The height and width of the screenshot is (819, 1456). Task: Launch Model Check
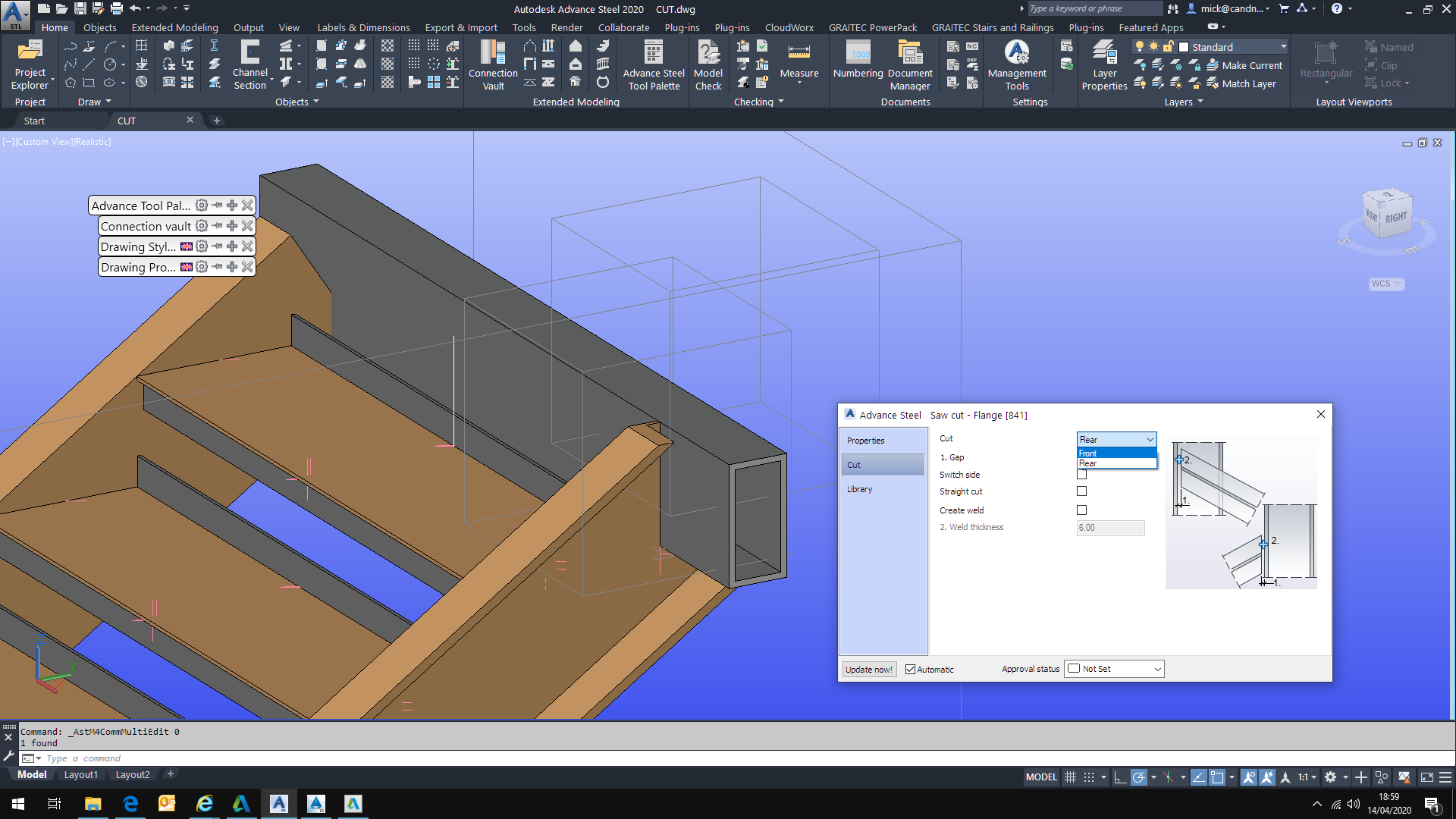pyautogui.click(x=708, y=64)
